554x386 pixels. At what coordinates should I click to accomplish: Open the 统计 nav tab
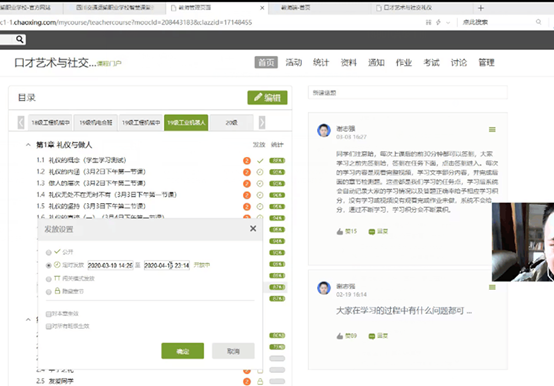[321, 63]
